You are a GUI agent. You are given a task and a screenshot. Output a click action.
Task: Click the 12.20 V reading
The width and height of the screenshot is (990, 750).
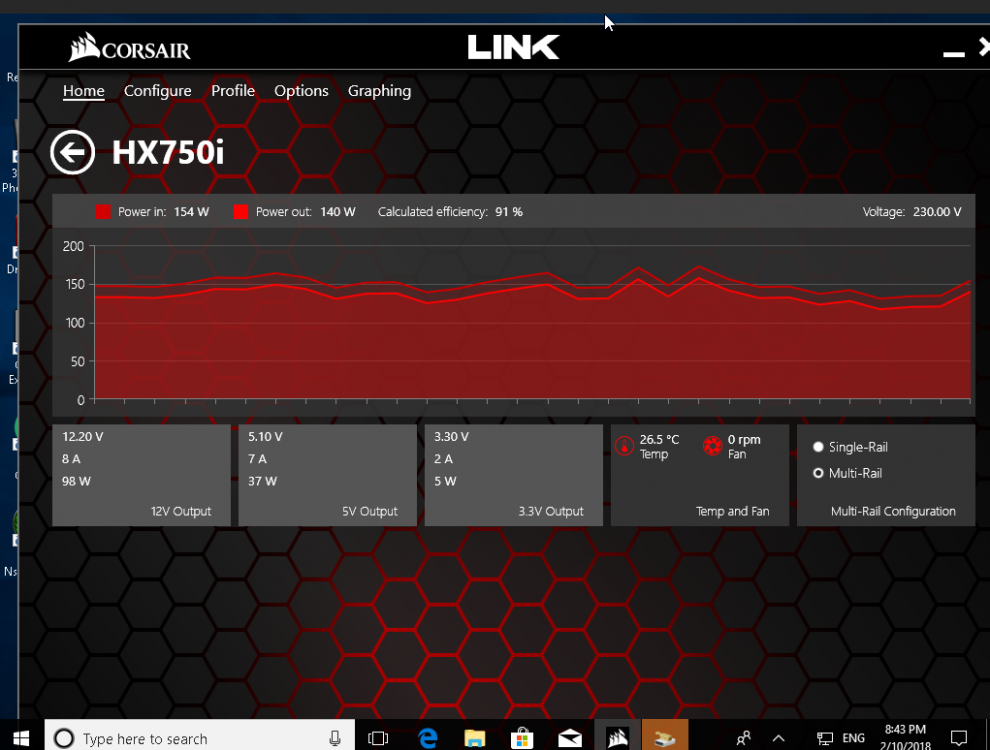coord(83,437)
